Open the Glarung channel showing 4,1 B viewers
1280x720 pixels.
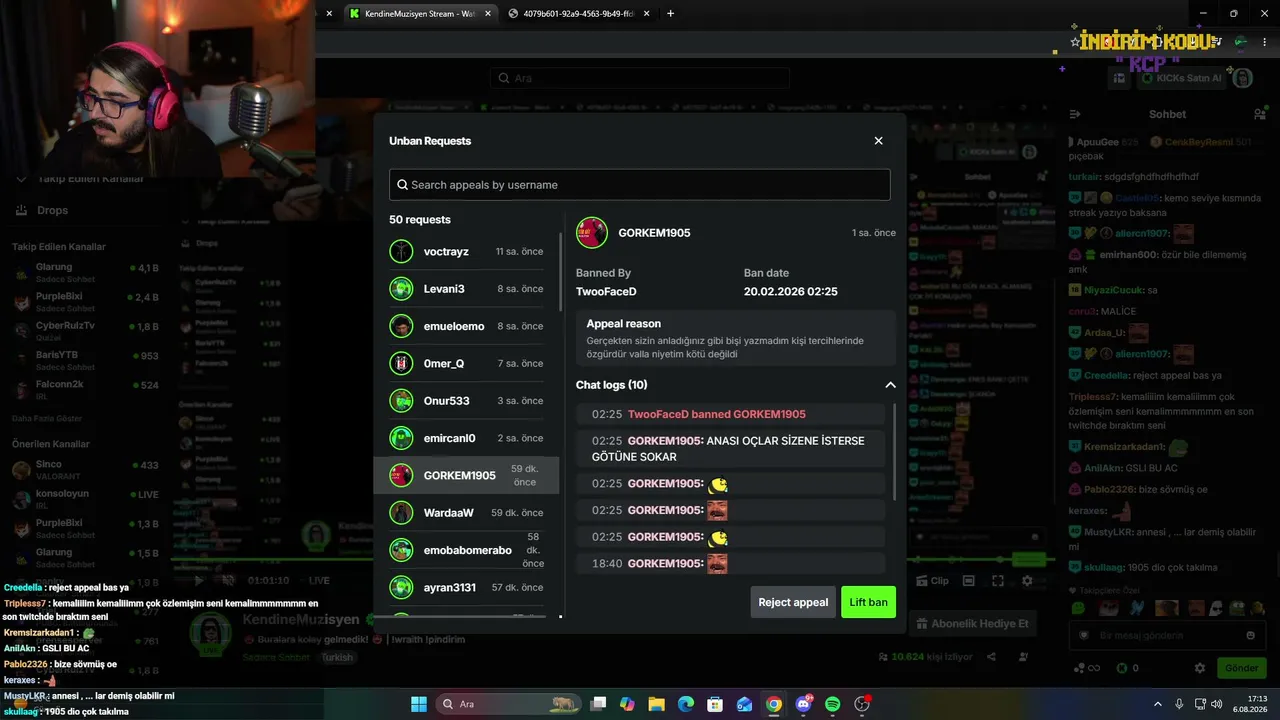click(86, 273)
